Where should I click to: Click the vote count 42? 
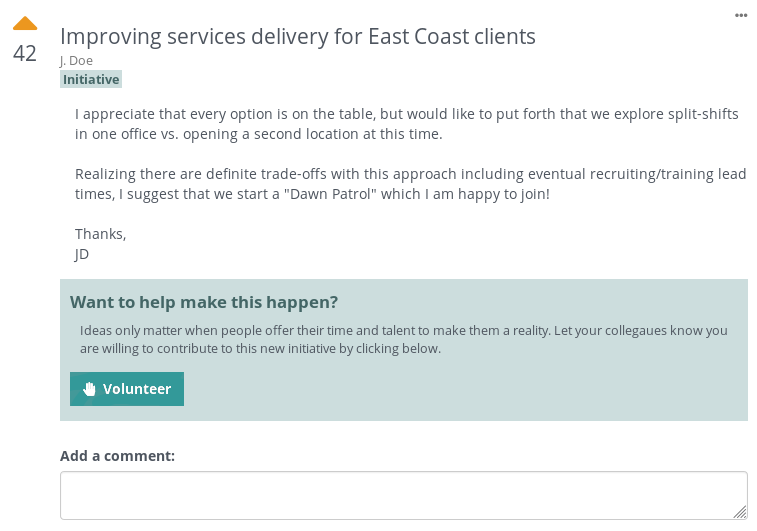[25, 53]
